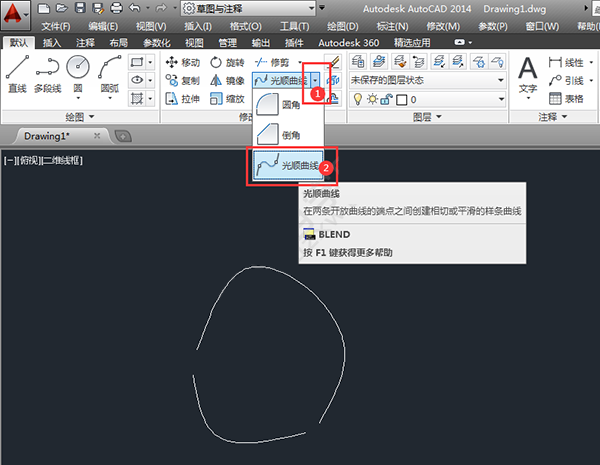Choose 倒角 chamfer from the dropdown
This screenshot has width=600, height=465.
pyautogui.click(x=288, y=135)
